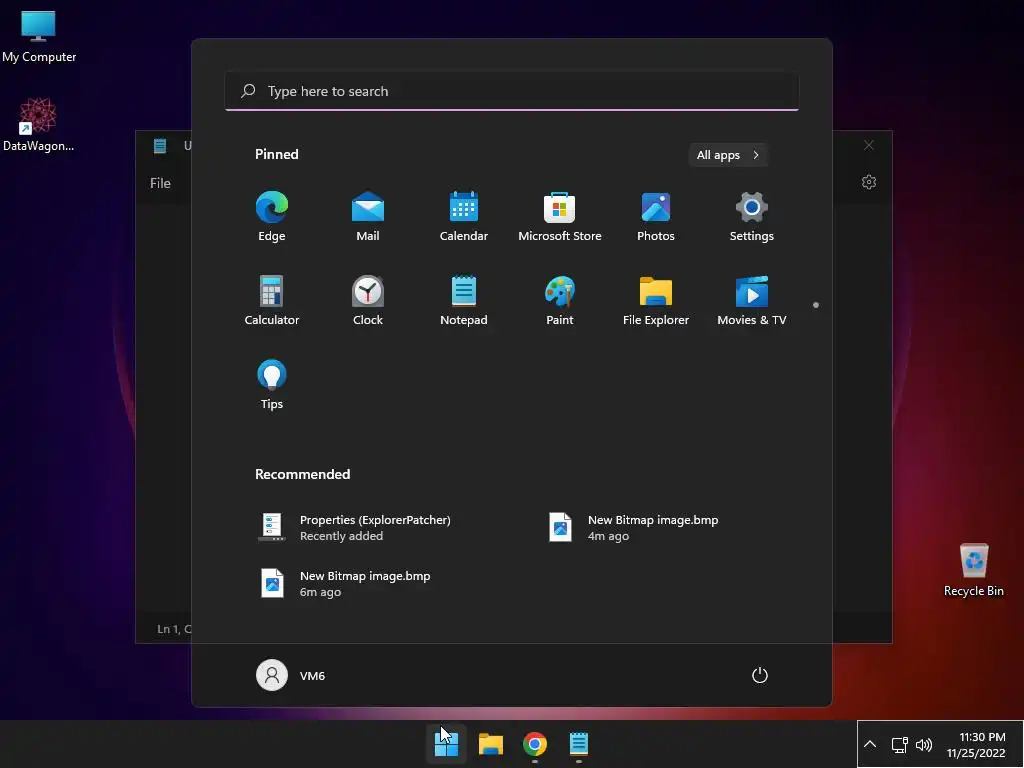Launch the Photos app
The width and height of the screenshot is (1024, 768).
[x=656, y=216]
